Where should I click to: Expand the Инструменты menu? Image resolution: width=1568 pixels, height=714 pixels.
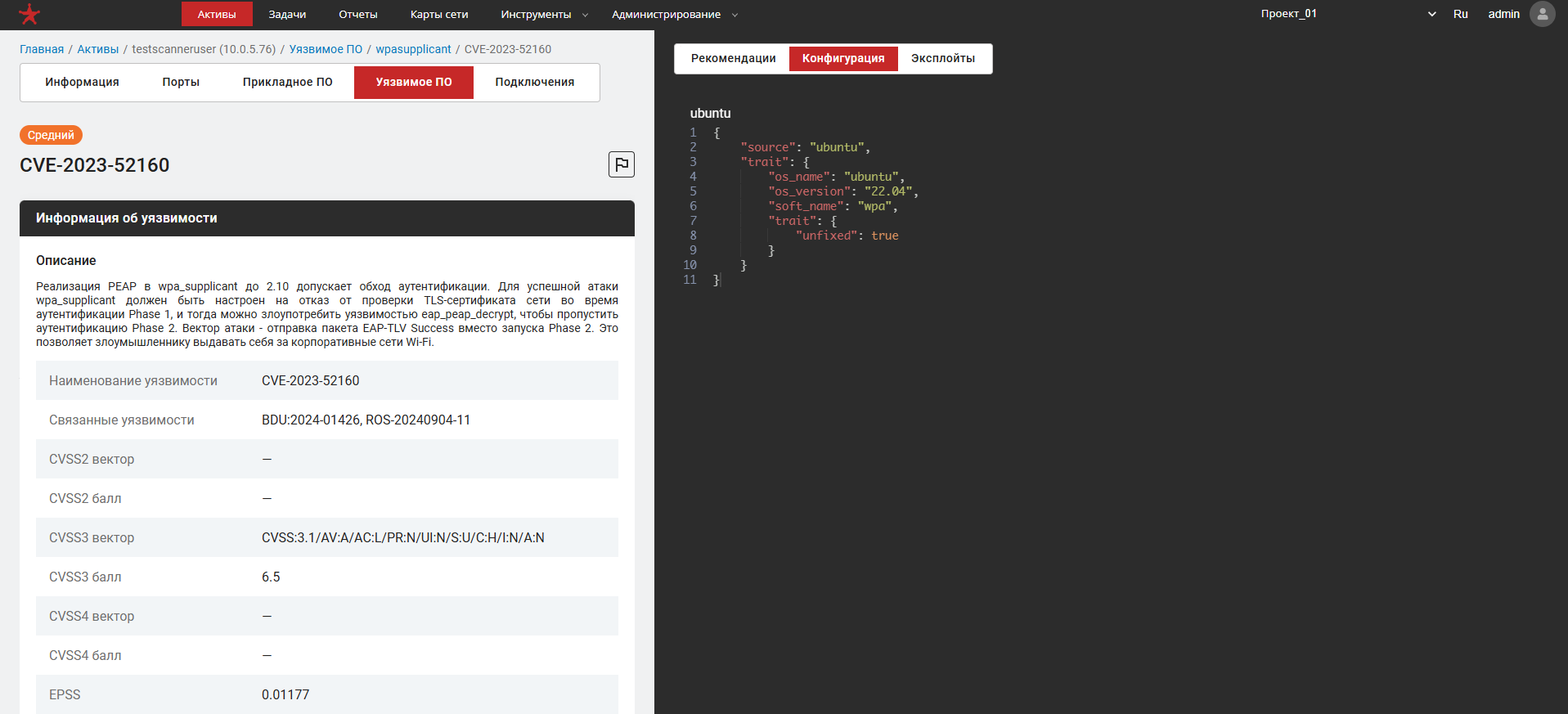(x=545, y=14)
